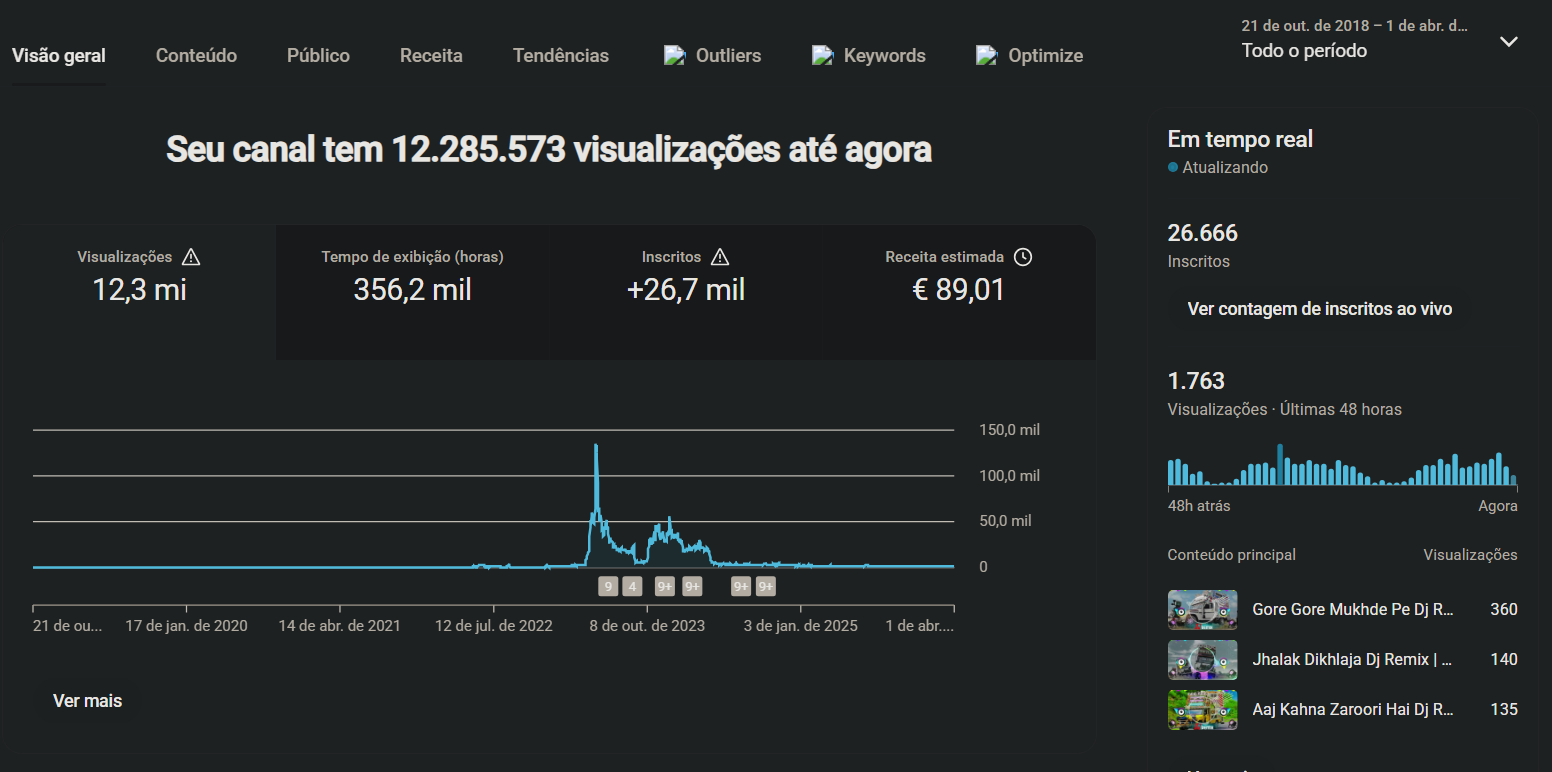Click the 12 de jul. de 2022 date label

(493, 626)
